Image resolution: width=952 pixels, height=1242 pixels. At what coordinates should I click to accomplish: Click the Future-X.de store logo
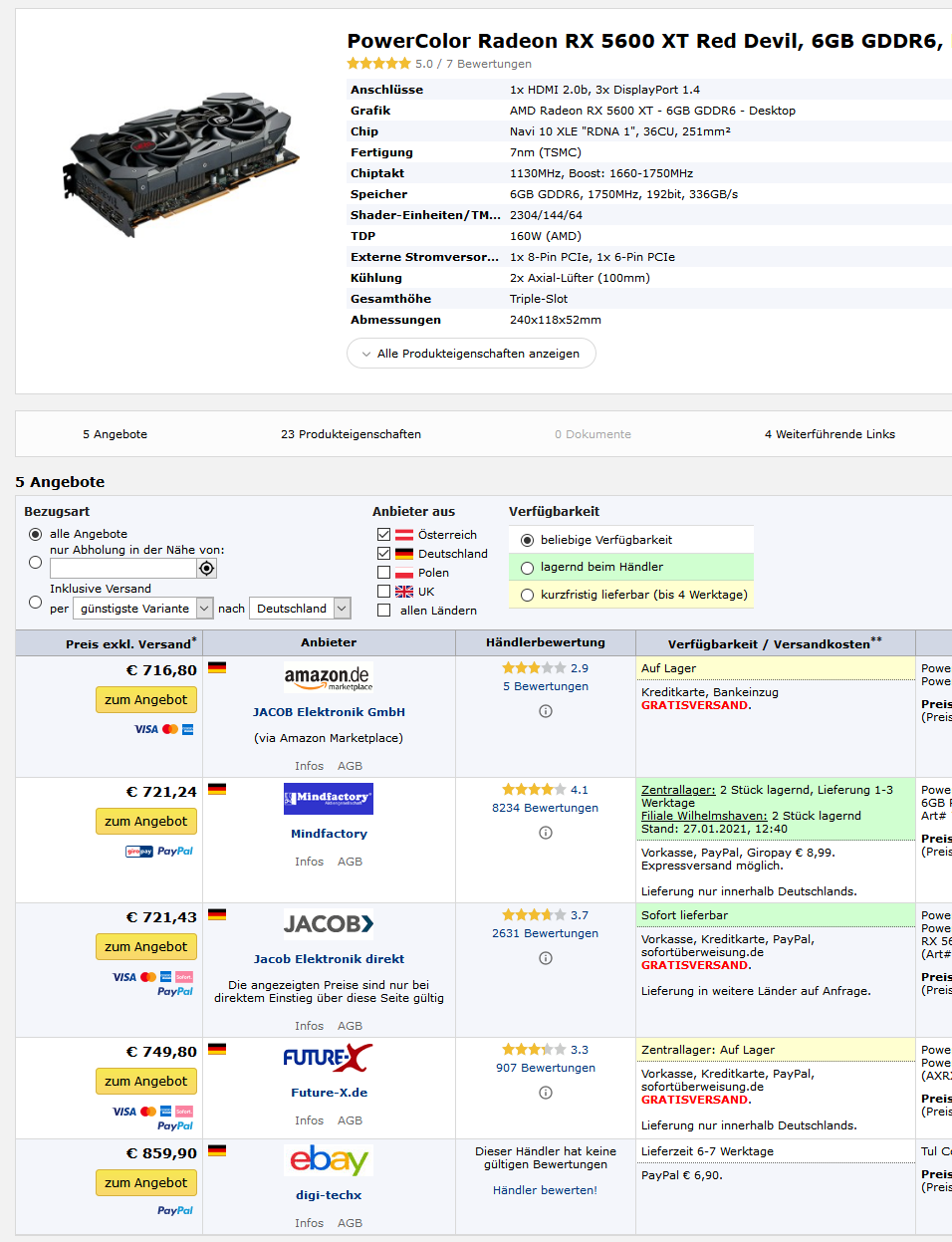[x=329, y=1058]
